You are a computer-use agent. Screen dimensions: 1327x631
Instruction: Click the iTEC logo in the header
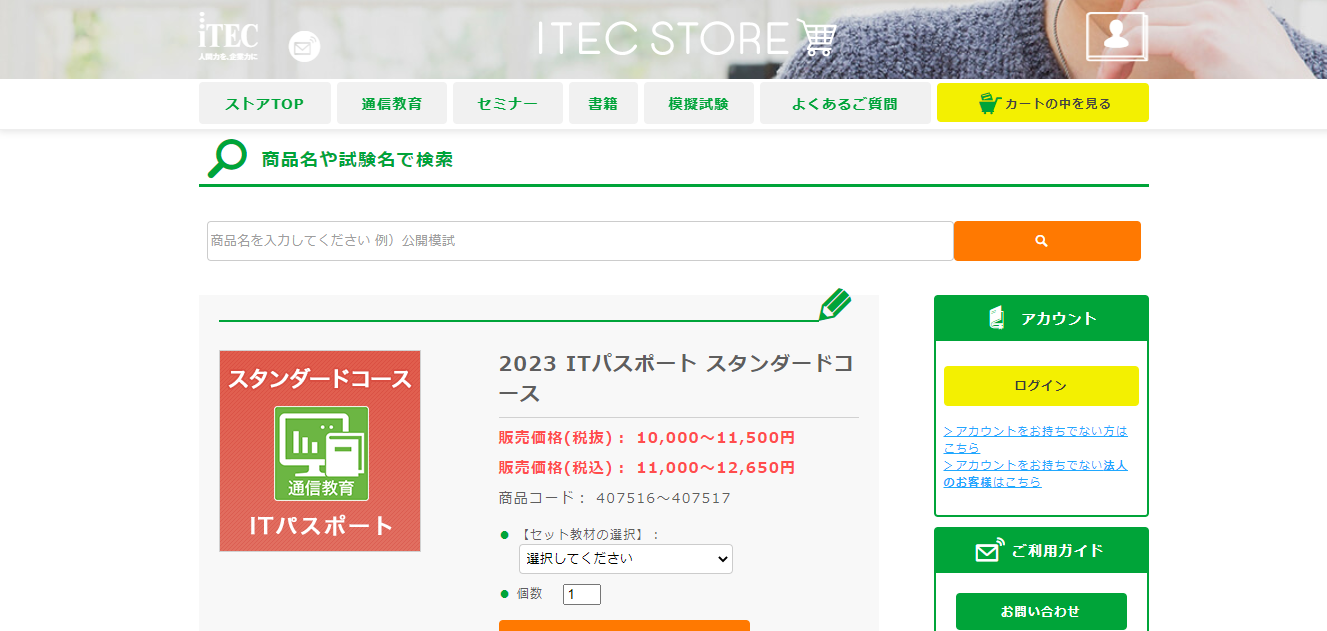[x=228, y=36]
